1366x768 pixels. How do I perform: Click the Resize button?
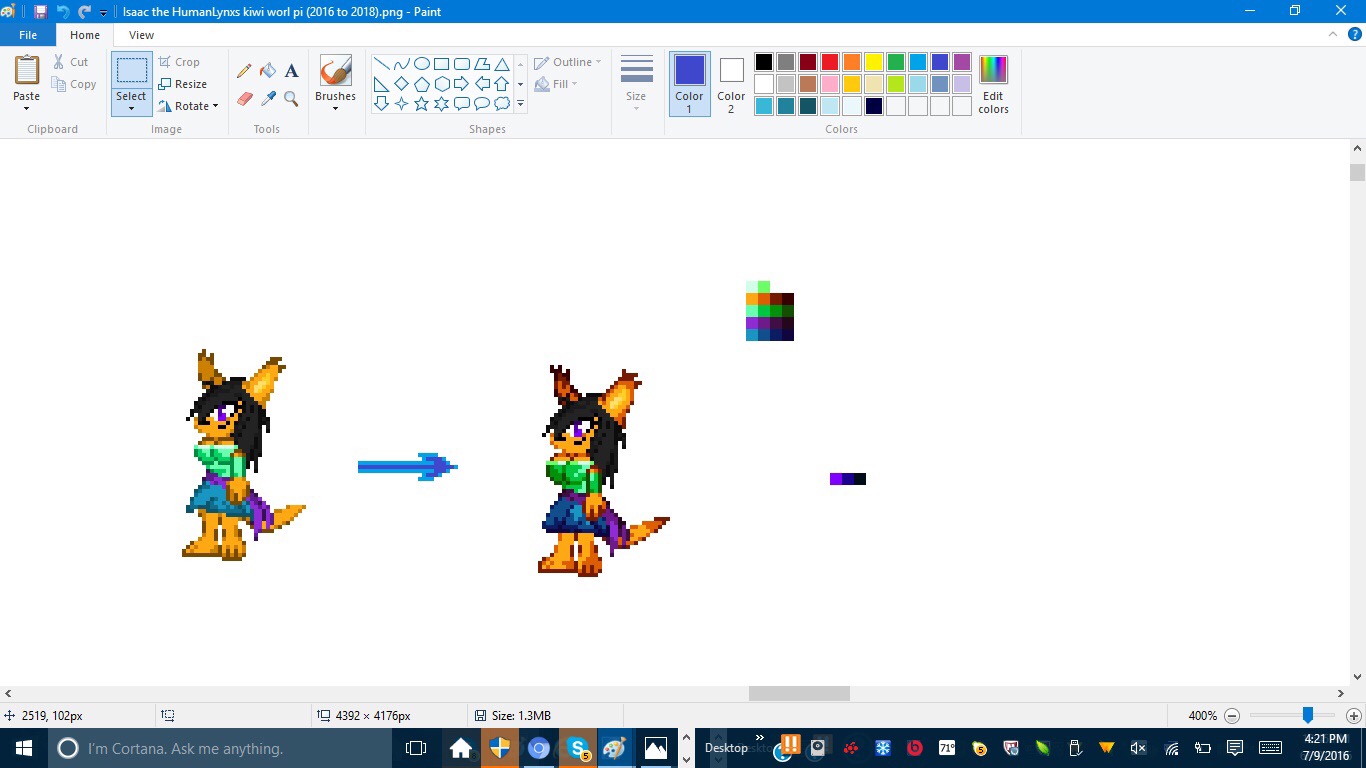tap(183, 84)
